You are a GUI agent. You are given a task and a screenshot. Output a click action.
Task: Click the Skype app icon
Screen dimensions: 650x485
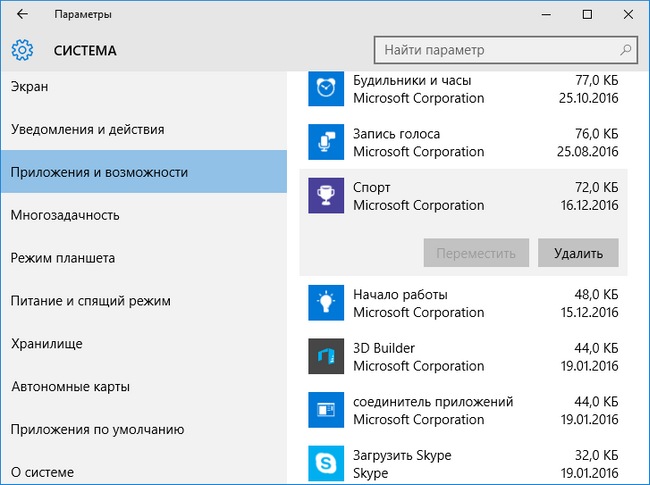pos(326,463)
